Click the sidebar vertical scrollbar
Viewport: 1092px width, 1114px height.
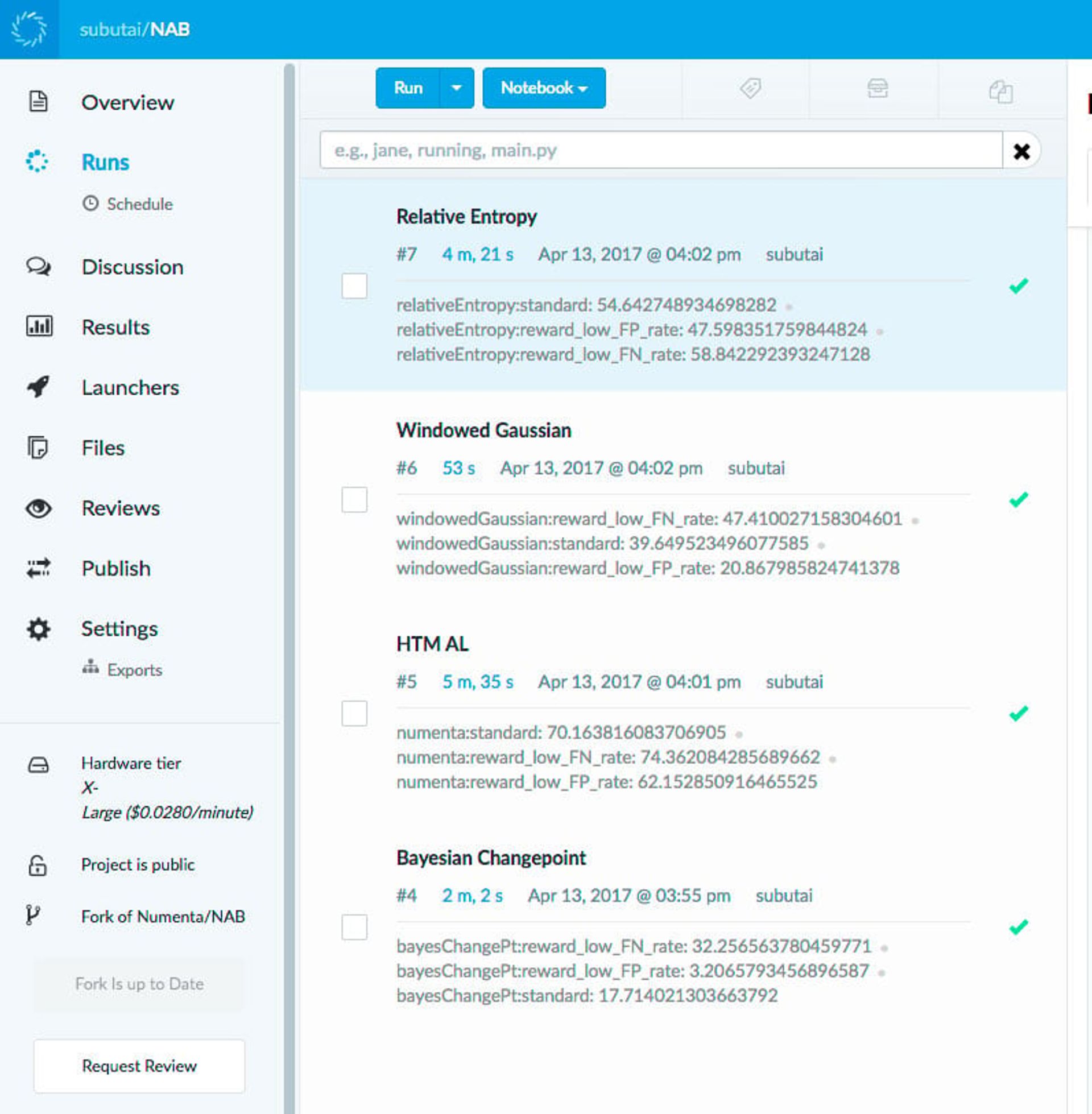tap(289, 573)
